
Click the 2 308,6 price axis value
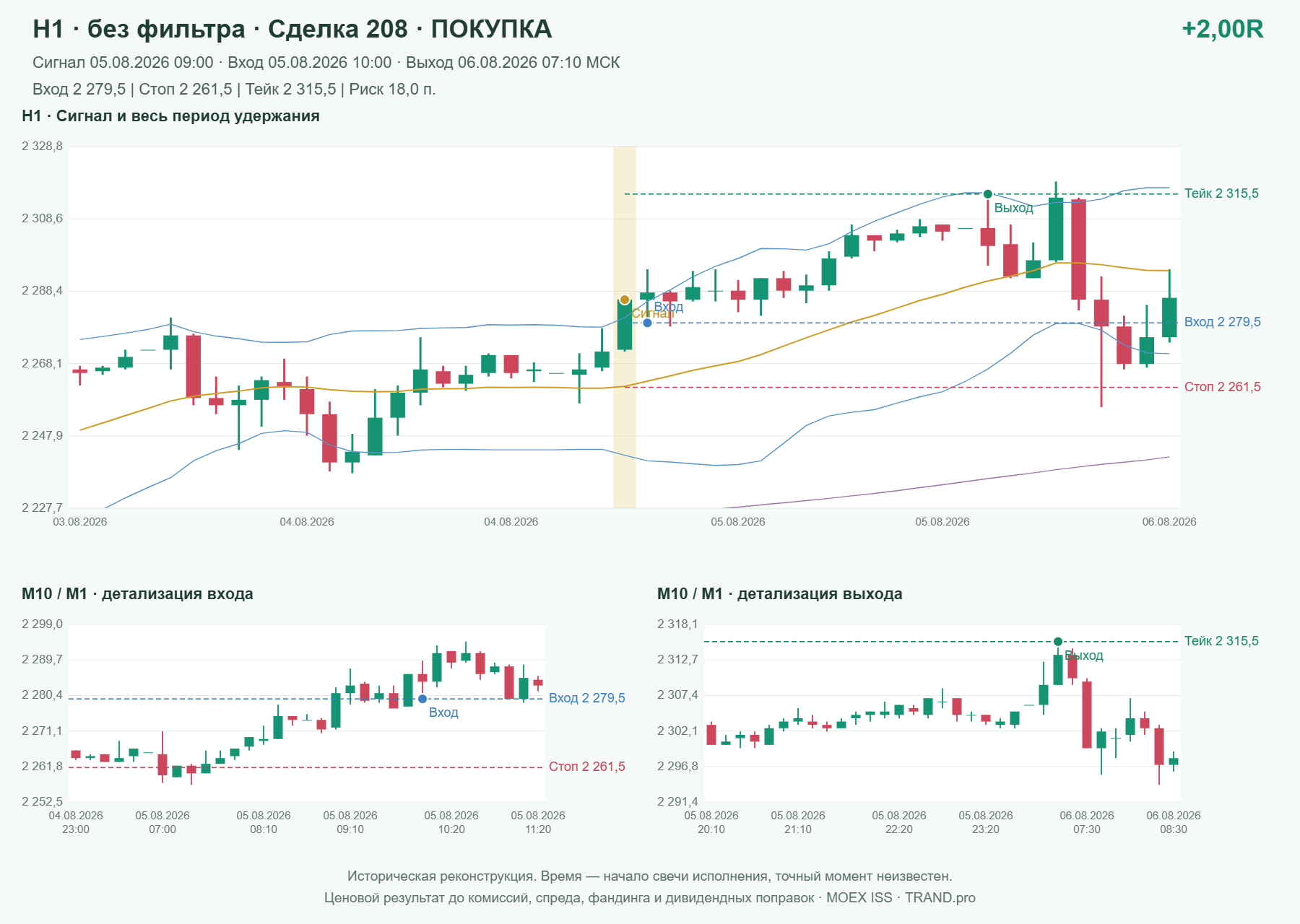click(42, 219)
